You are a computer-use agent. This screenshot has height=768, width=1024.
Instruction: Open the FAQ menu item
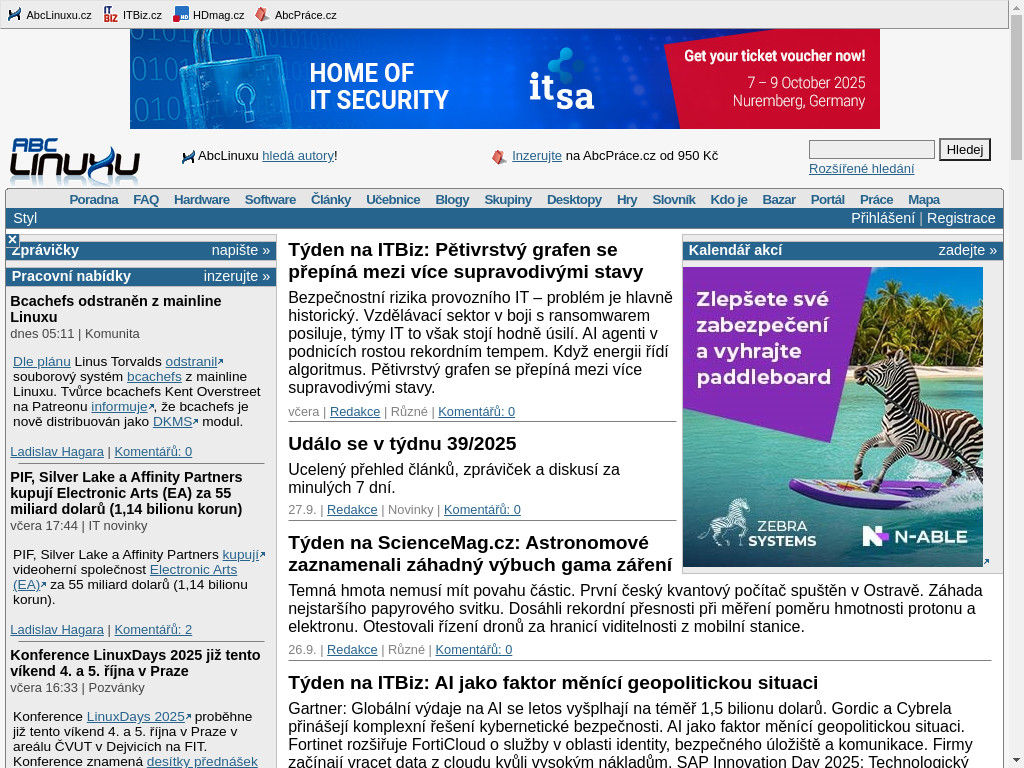pos(146,199)
